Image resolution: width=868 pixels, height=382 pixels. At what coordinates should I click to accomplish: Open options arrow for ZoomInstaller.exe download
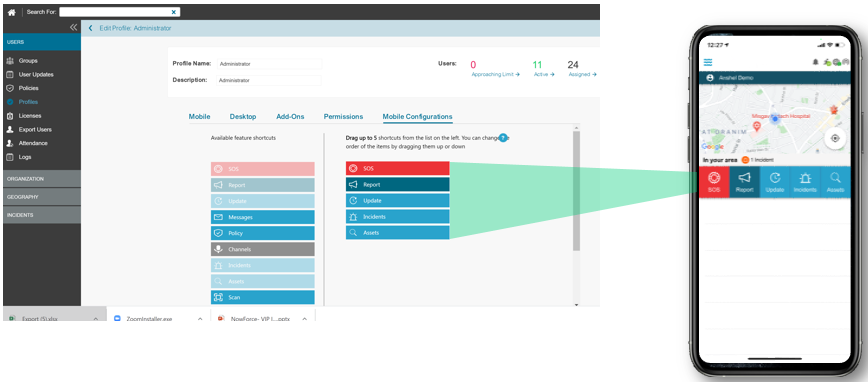(x=200, y=319)
